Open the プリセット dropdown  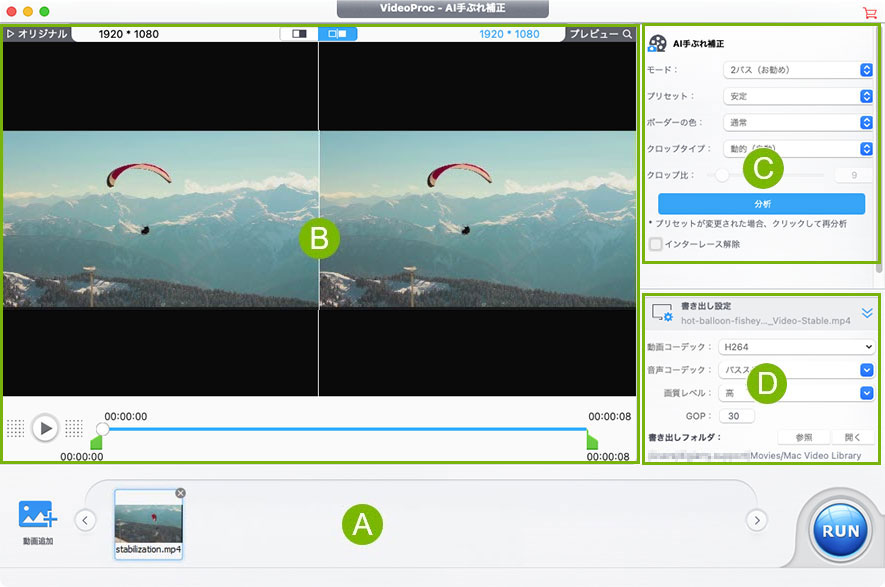click(797, 96)
